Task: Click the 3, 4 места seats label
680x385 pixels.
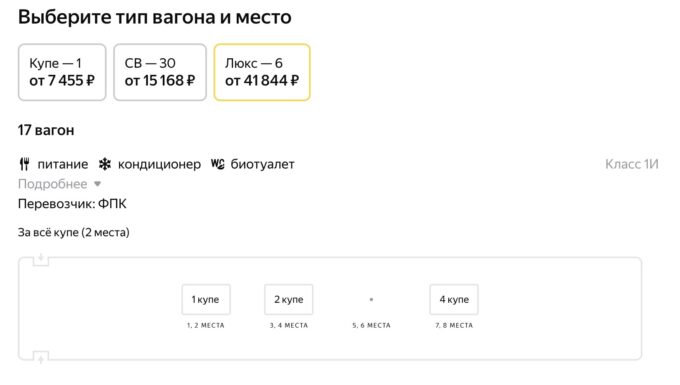Action: pos(288,325)
